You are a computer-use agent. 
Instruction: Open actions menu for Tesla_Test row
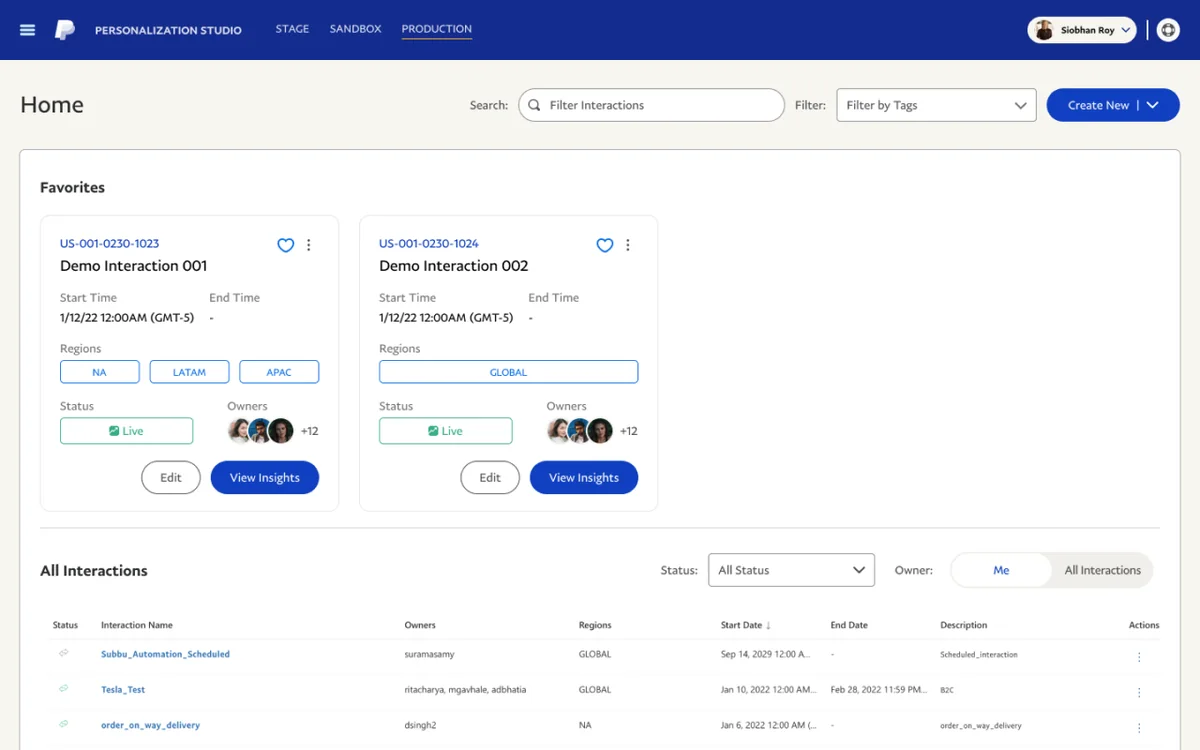pyautogui.click(x=1139, y=692)
